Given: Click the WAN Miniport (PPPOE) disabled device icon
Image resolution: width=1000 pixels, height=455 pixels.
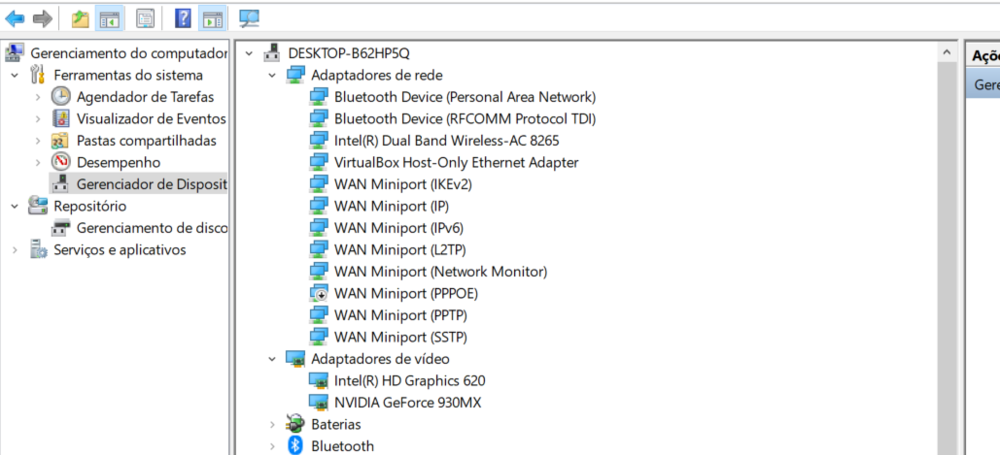Looking at the screenshot, I should point(319,294).
